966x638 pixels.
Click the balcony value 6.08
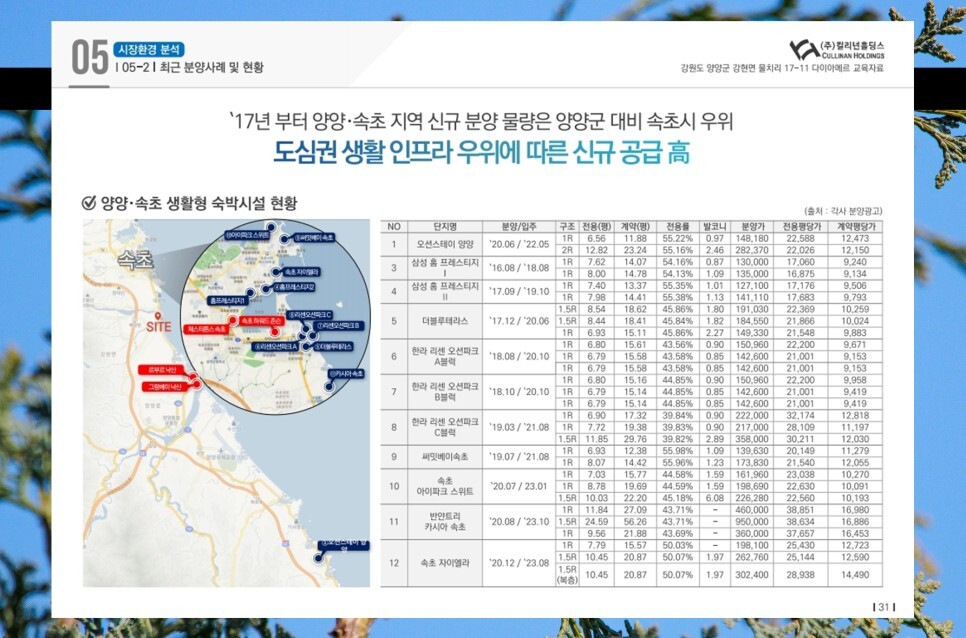pos(715,498)
